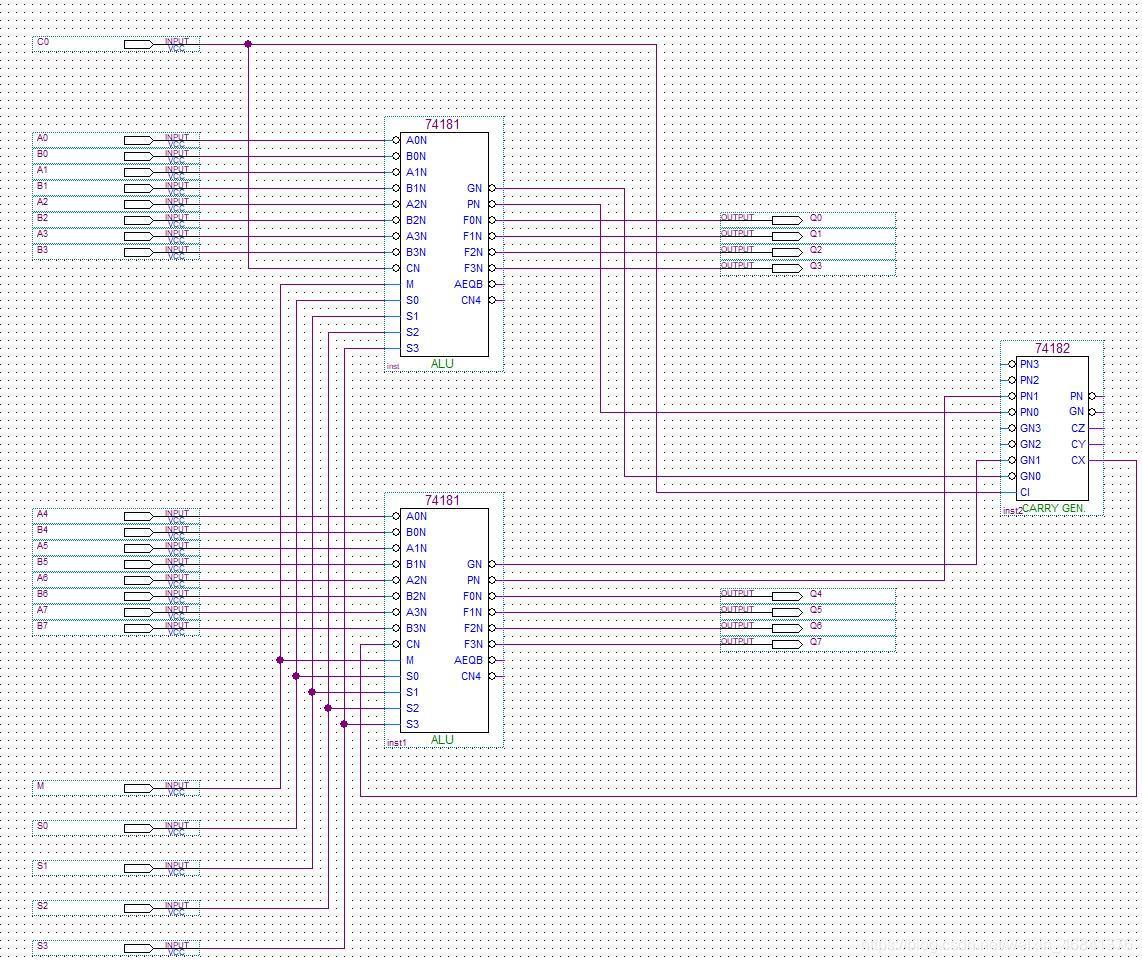Click the PN1 port on the 74182
1142x963 pixels.
[x=1029, y=396]
